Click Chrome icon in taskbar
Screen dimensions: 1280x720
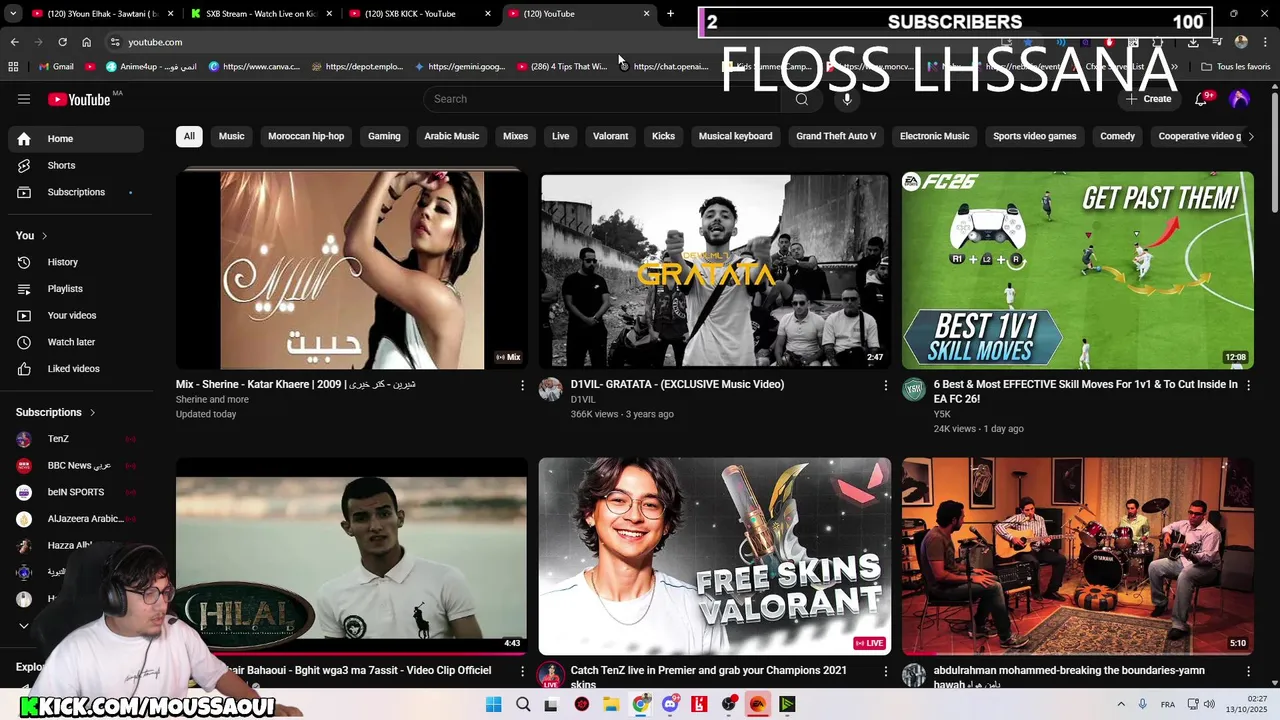coord(641,705)
